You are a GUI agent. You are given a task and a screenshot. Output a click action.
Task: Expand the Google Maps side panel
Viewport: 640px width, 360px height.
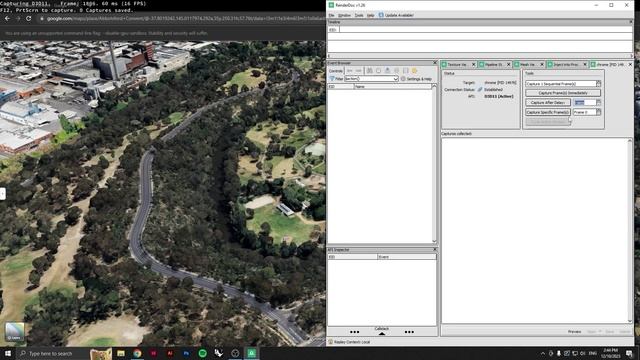click(x=2, y=193)
